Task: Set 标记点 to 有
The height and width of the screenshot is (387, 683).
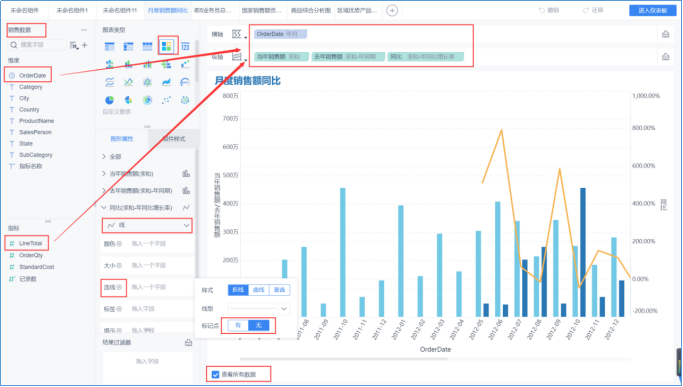Action: (x=238, y=326)
